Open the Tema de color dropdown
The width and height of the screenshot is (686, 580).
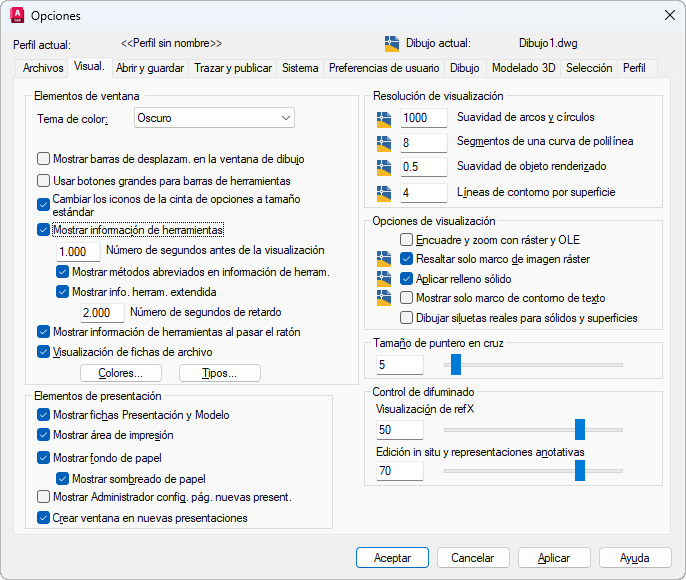[x=214, y=118]
